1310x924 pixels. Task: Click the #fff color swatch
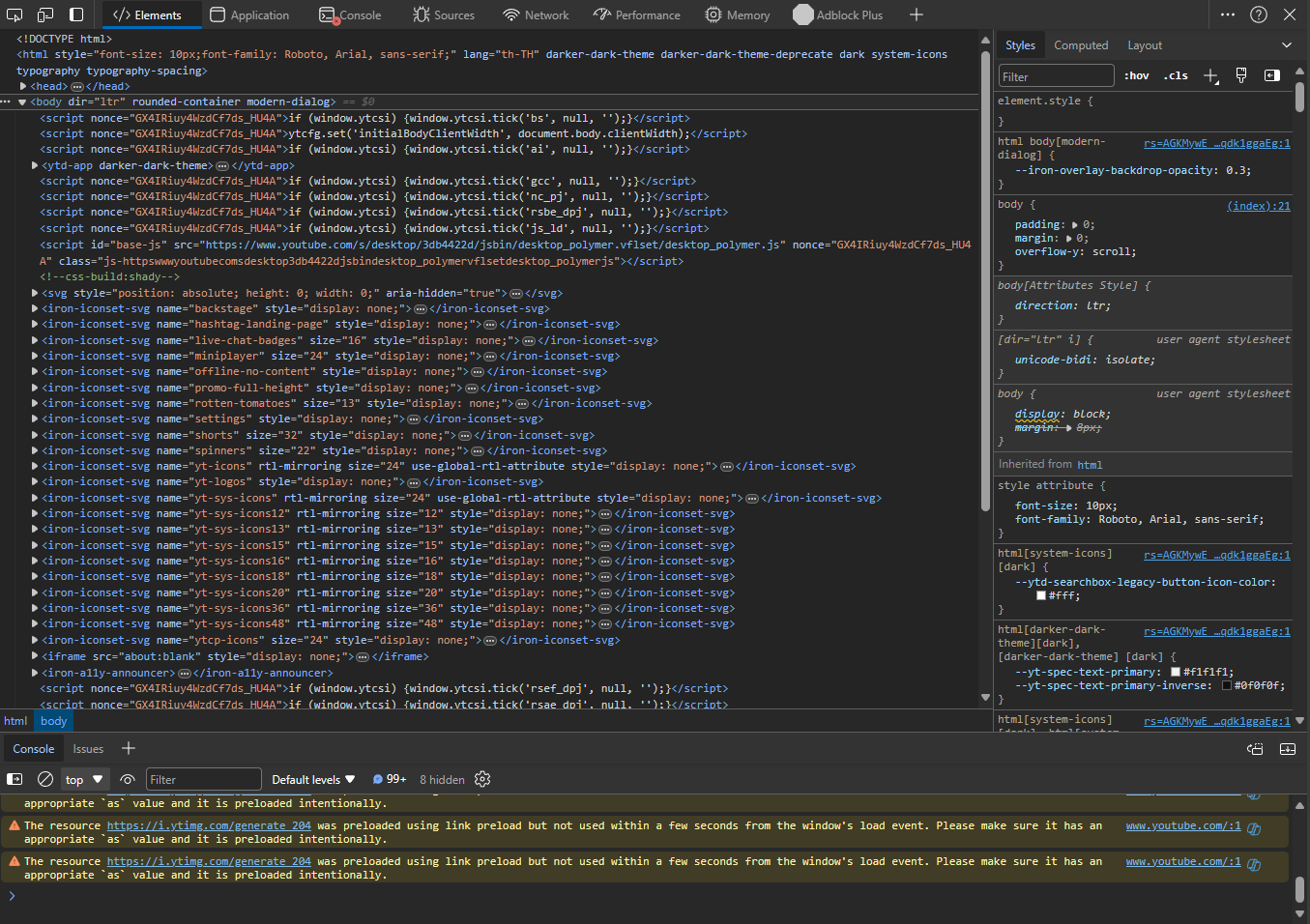1041,595
